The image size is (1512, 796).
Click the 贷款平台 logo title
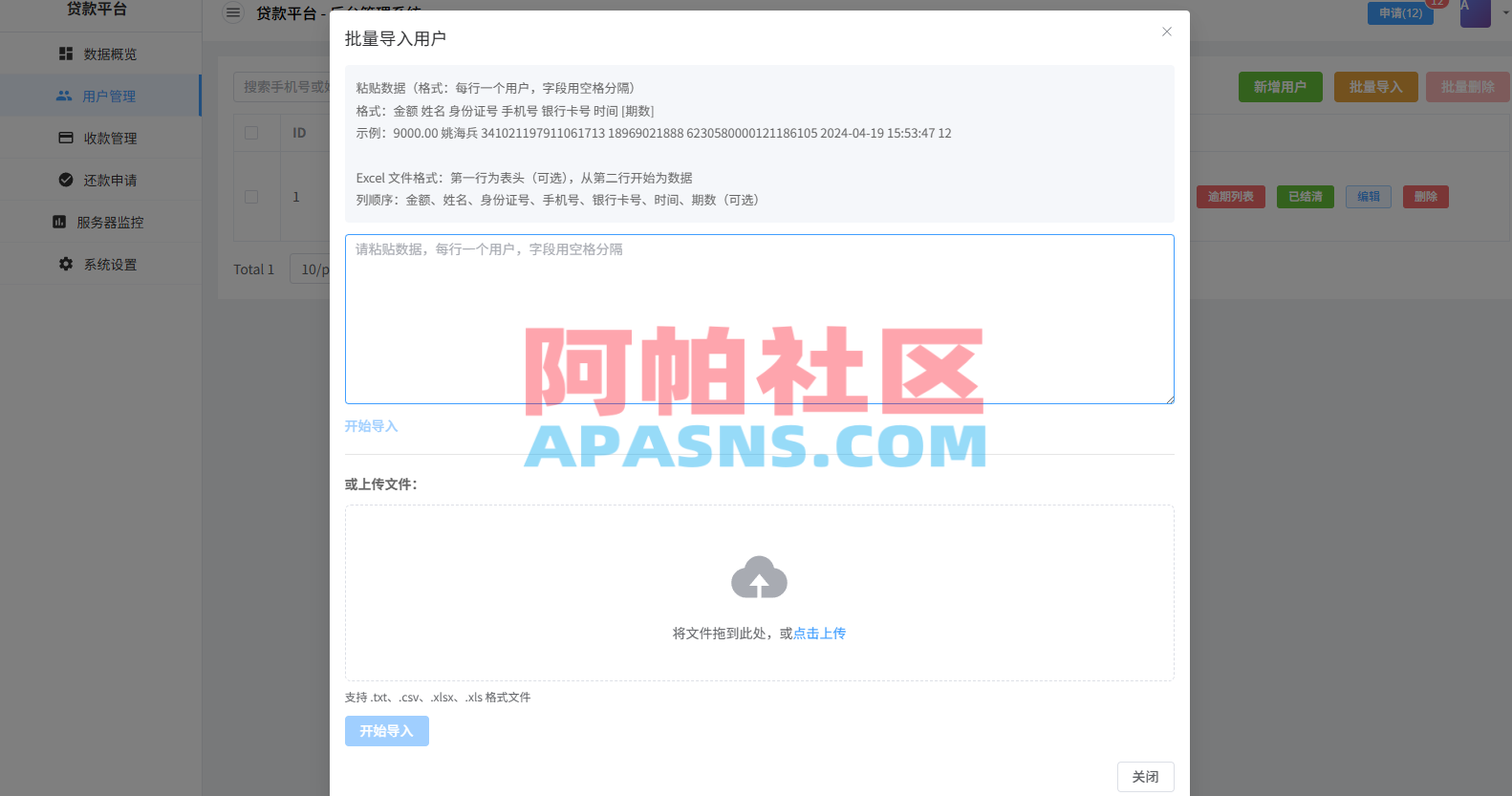click(97, 9)
